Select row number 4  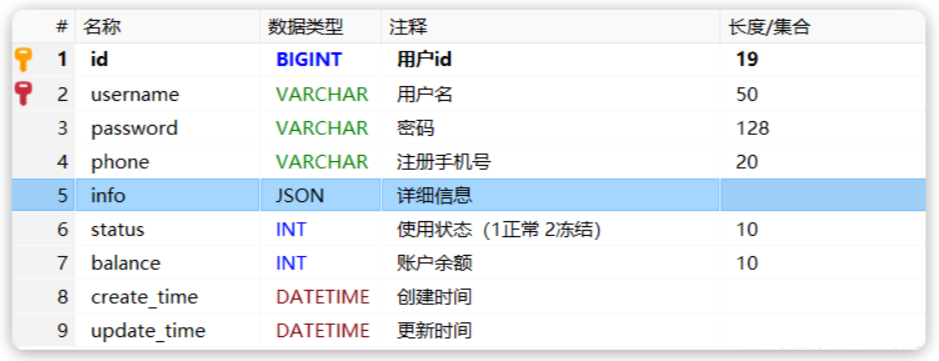point(63,162)
